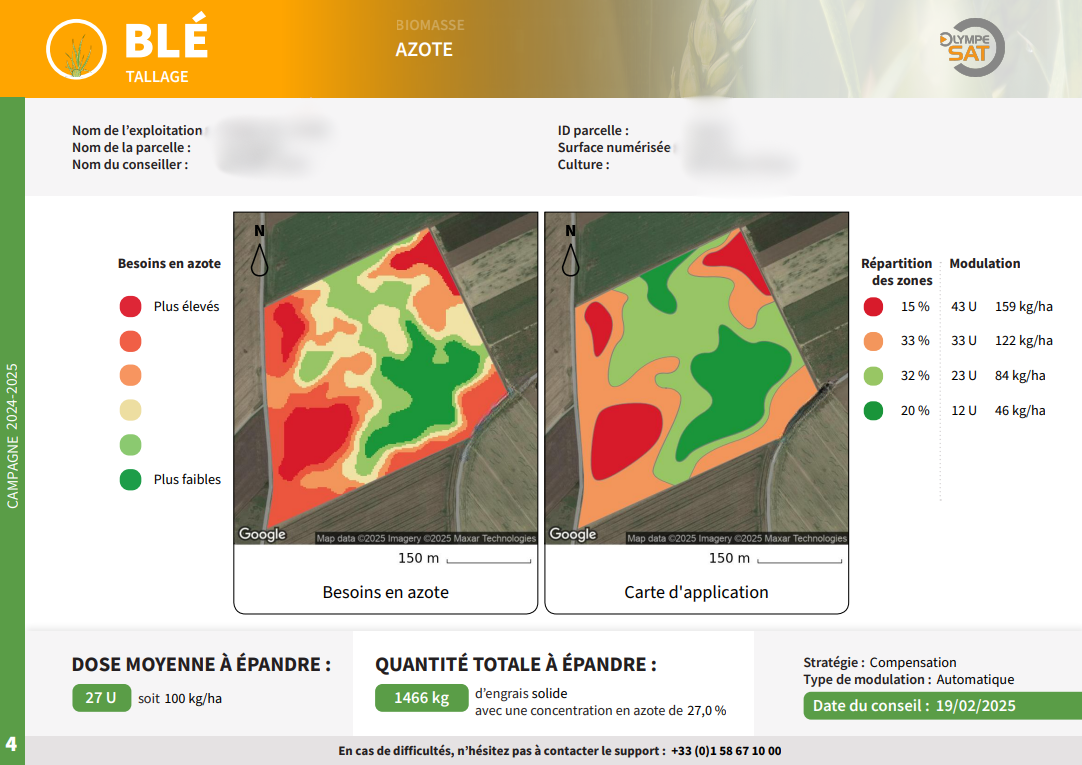Select the dark green 'Plus faibles' legend dot

(130, 480)
